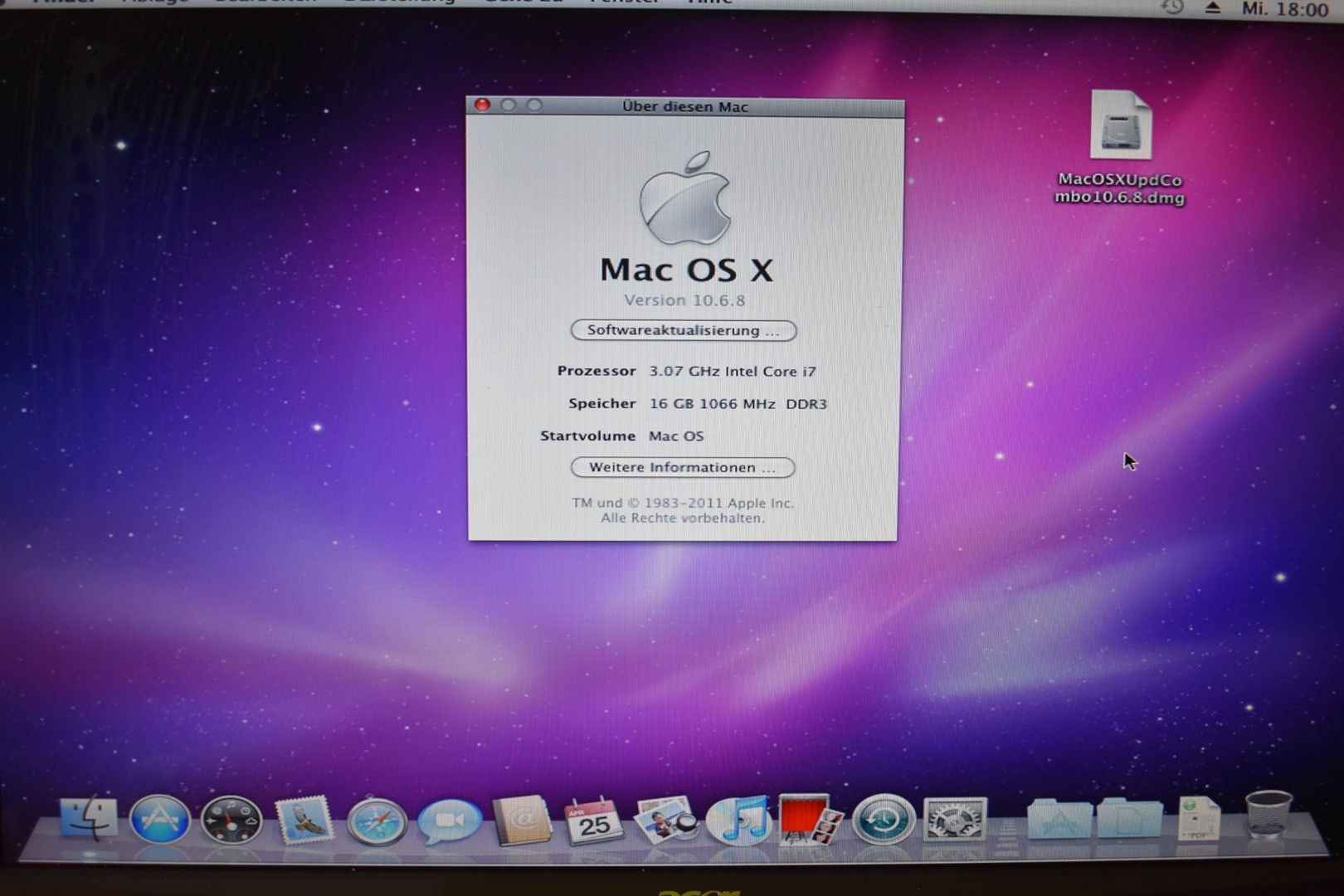Click the Weitere Informationen button
Viewport: 1344px width, 896px height.
pos(683,467)
